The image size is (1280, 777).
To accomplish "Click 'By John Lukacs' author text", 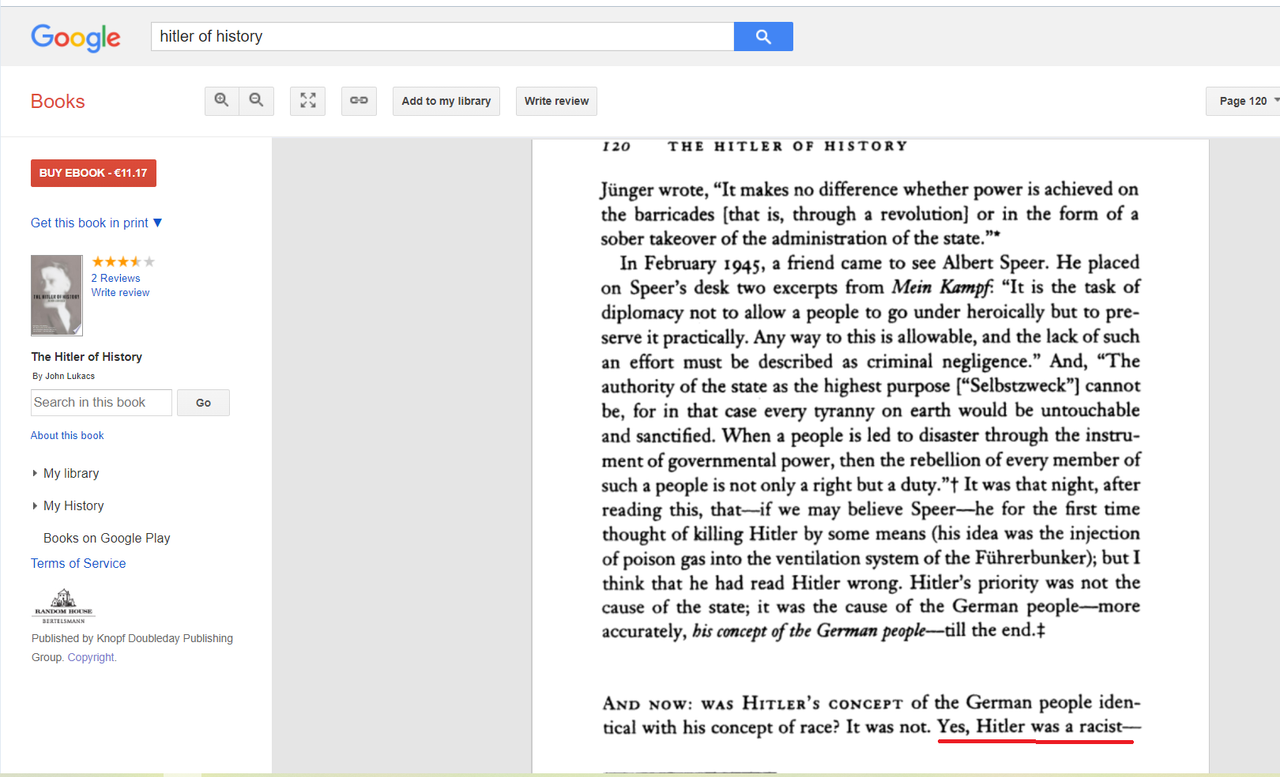I will (63, 377).
